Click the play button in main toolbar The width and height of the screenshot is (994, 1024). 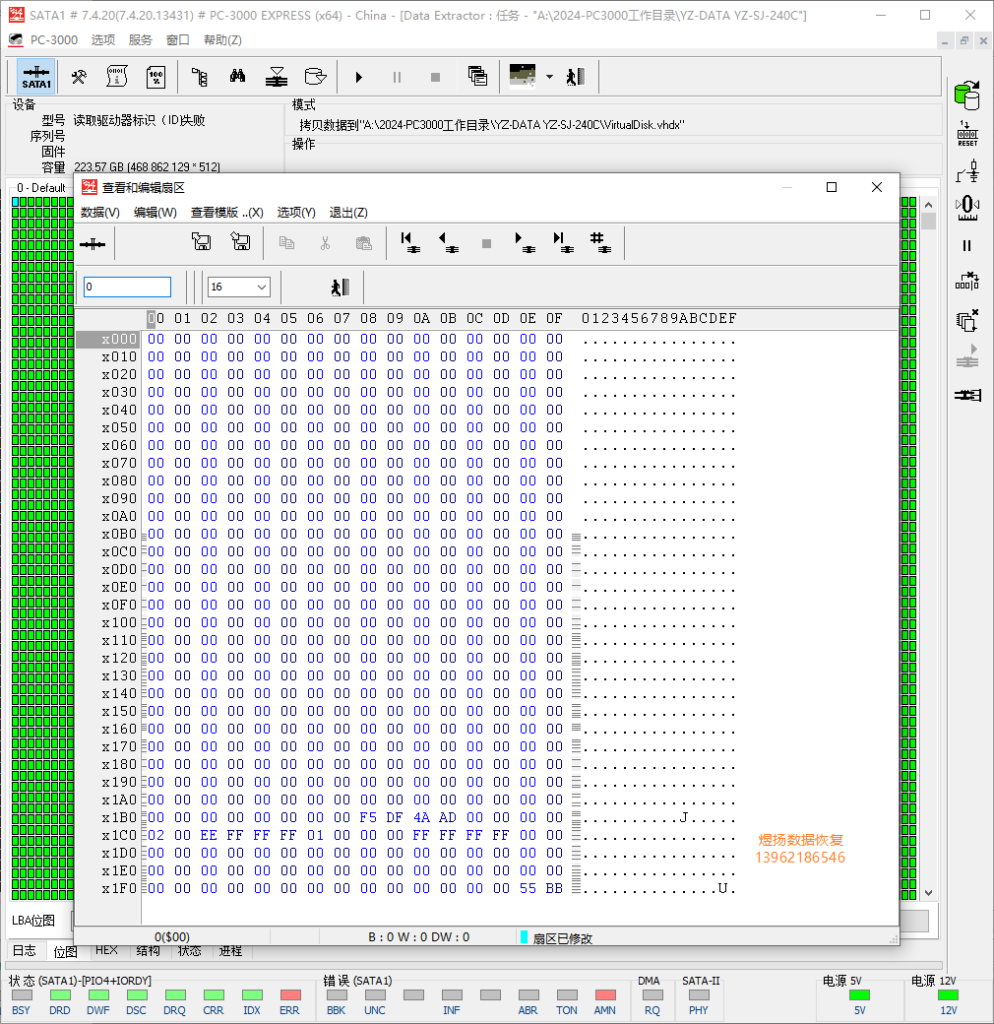click(x=359, y=77)
